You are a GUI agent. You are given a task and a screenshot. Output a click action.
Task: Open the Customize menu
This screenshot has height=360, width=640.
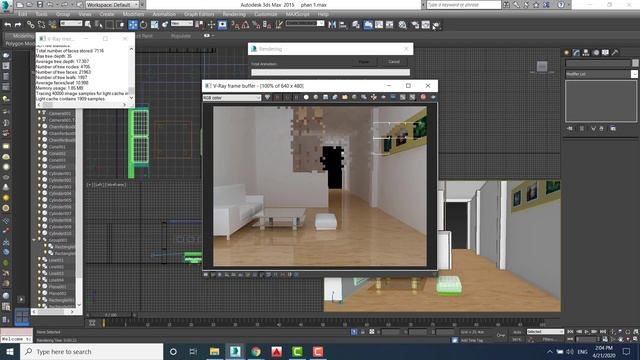[266, 14]
